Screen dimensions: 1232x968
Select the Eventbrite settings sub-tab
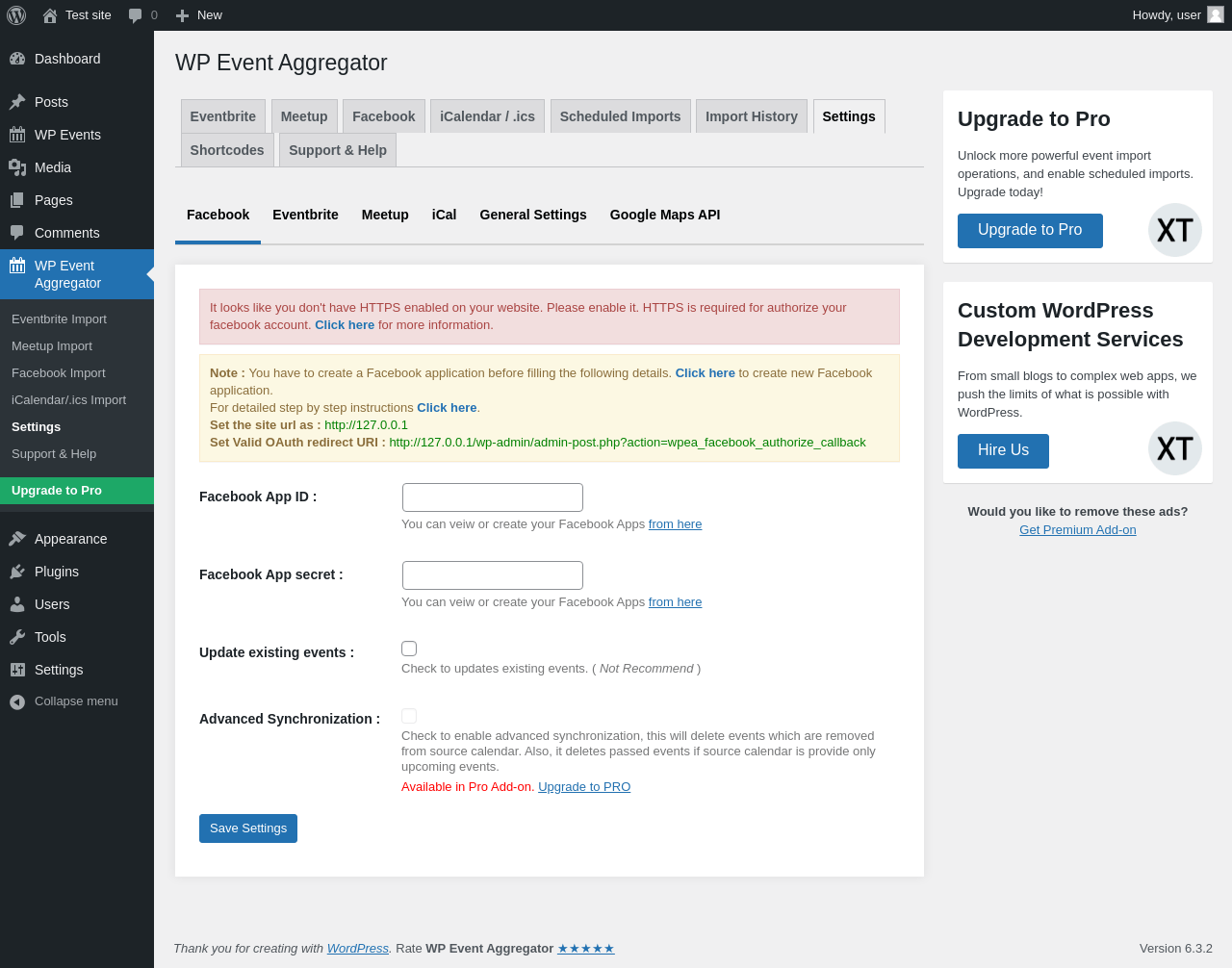[305, 215]
